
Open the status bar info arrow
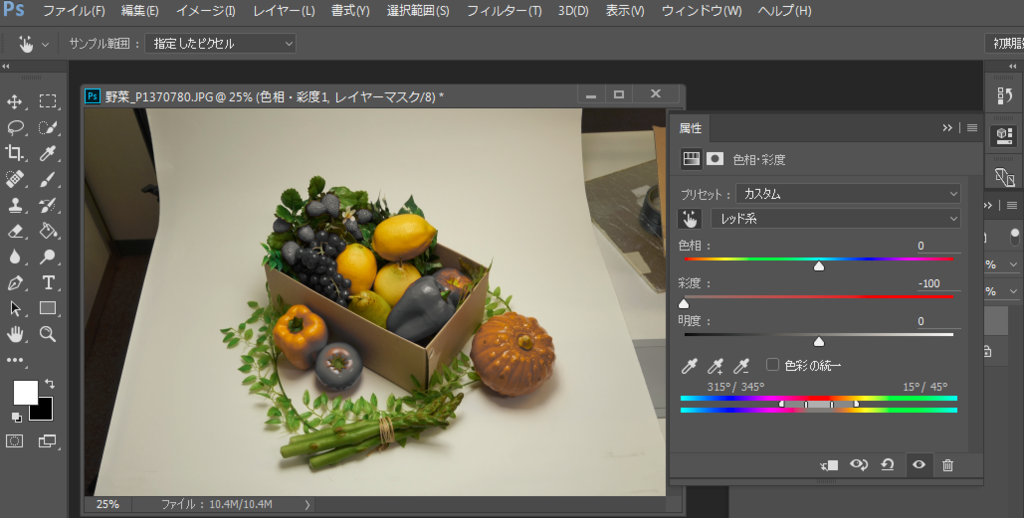[x=307, y=504]
